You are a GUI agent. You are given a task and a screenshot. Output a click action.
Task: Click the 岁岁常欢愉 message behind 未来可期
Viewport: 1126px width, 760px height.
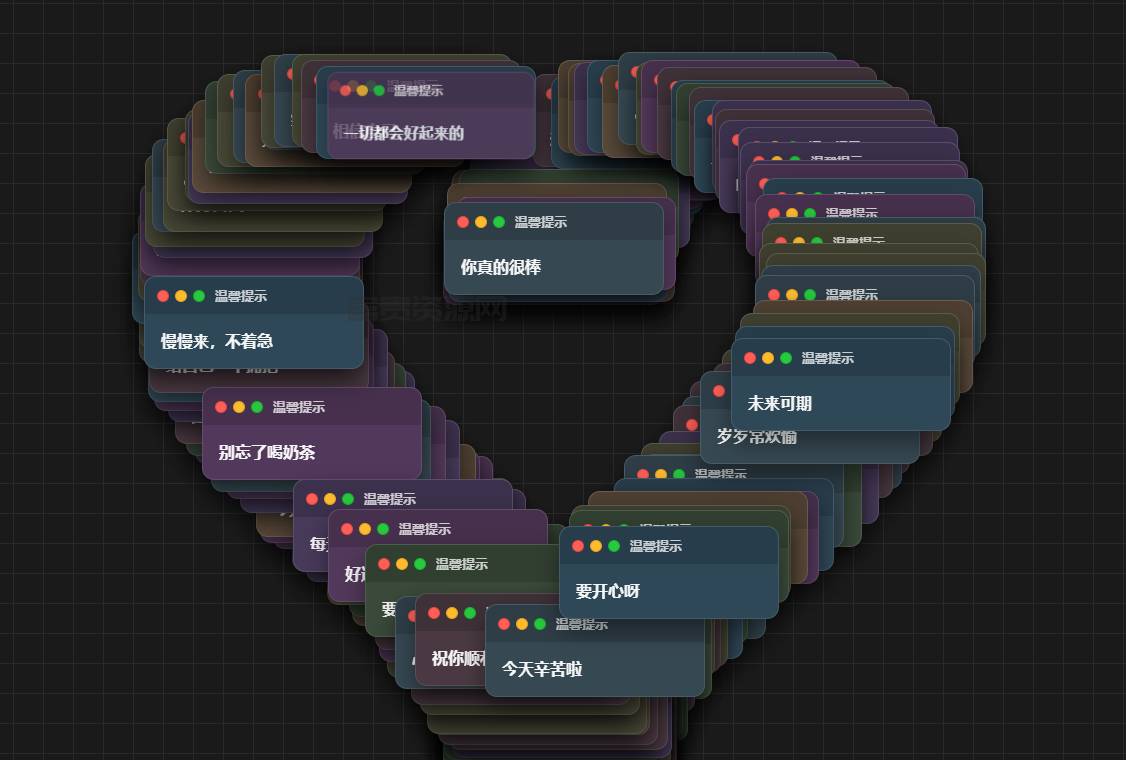pyautogui.click(x=756, y=437)
